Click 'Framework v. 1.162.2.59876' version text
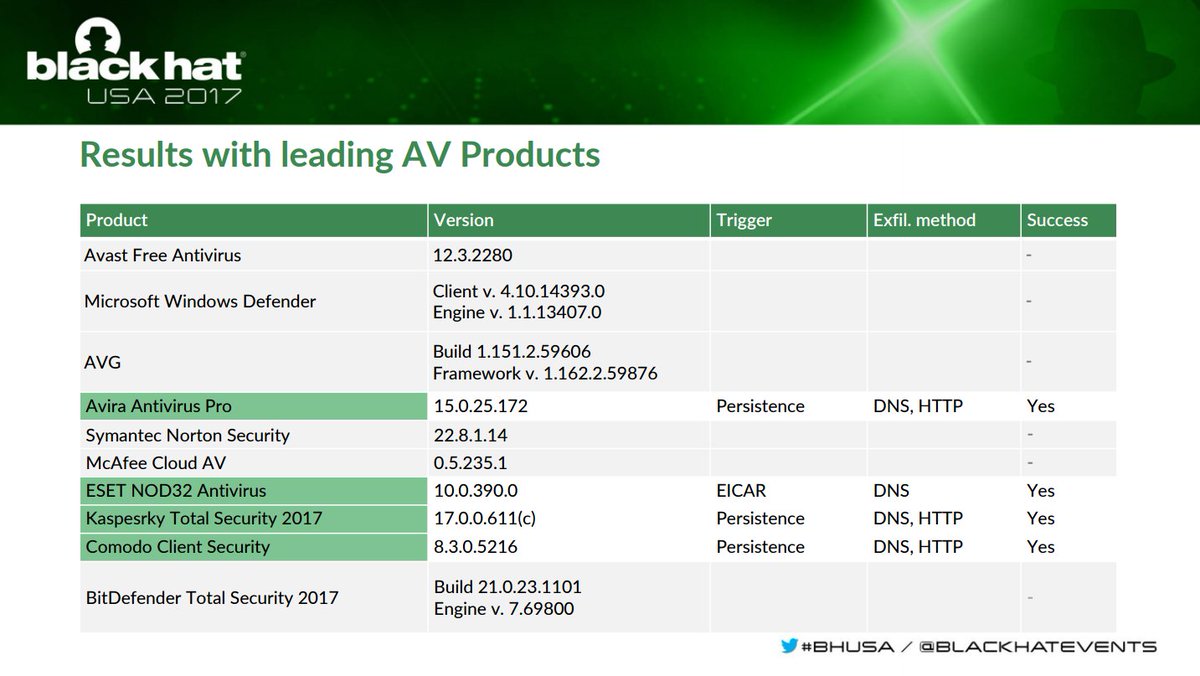 545,373
